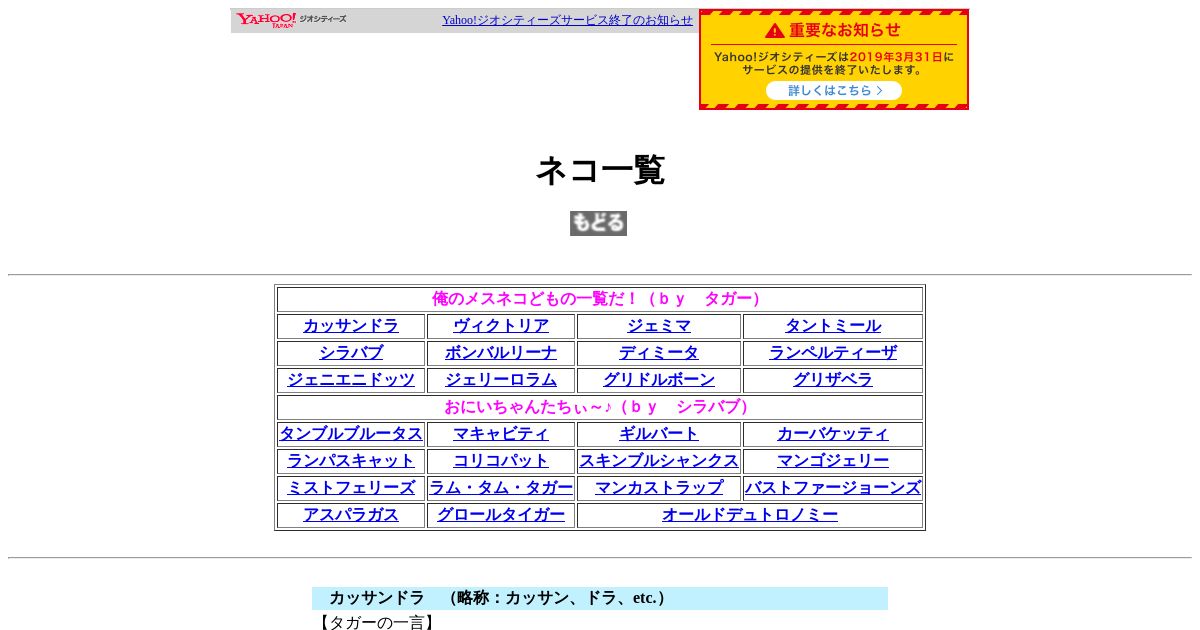Click the ランペルティーザ link
Viewport: 1200px width, 630px height.
(x=833, y=353)
